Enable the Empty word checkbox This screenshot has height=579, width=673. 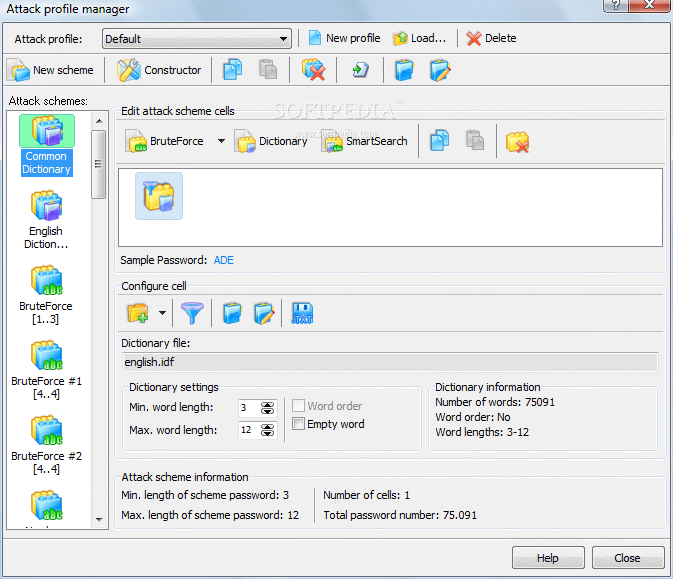[x=298, y=424]
